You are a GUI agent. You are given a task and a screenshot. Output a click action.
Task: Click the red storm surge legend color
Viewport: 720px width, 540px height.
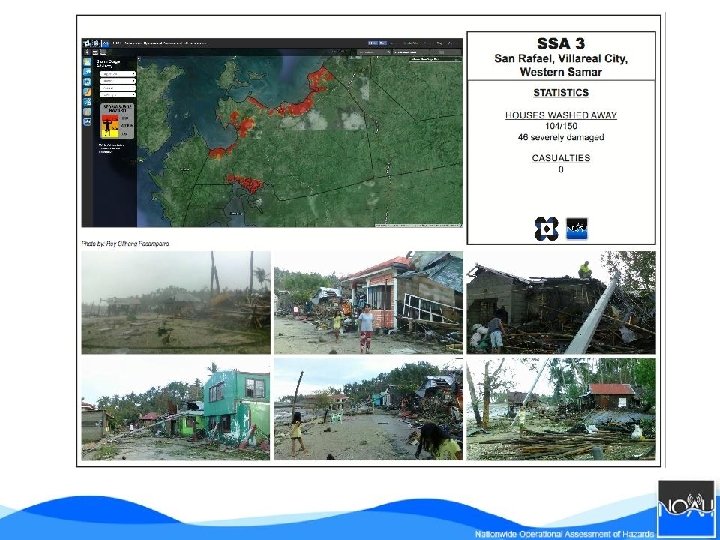coord(110,118)
